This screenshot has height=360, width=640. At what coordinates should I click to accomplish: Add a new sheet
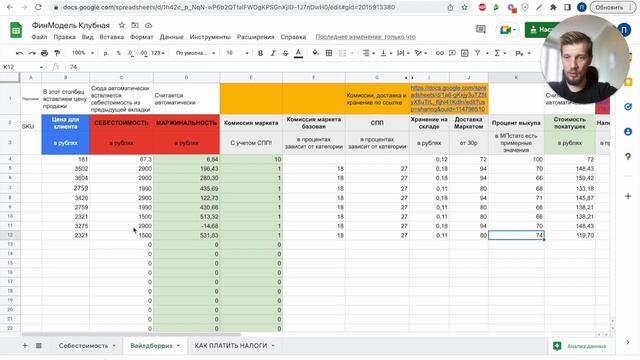(24, 346)
